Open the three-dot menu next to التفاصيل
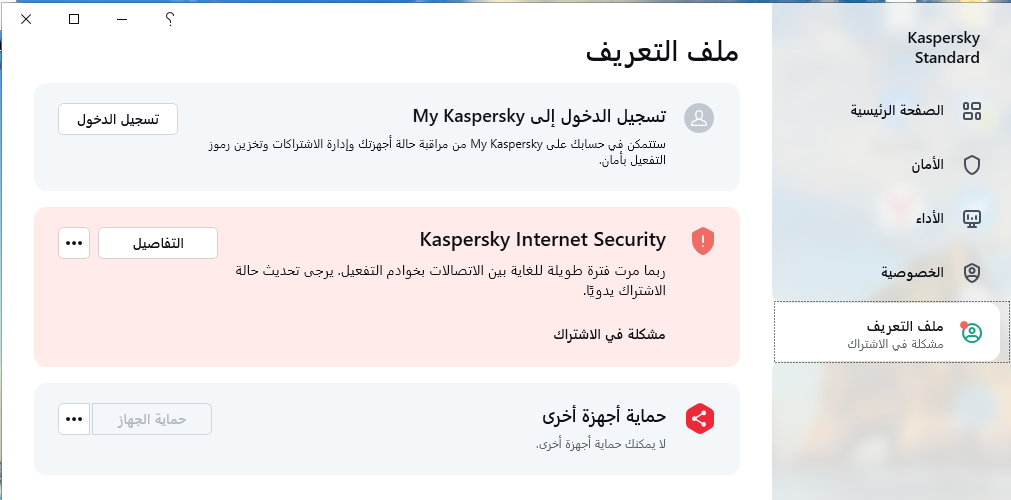Image resolution: width=1011 pixels, height=500 pixels. 74,243
